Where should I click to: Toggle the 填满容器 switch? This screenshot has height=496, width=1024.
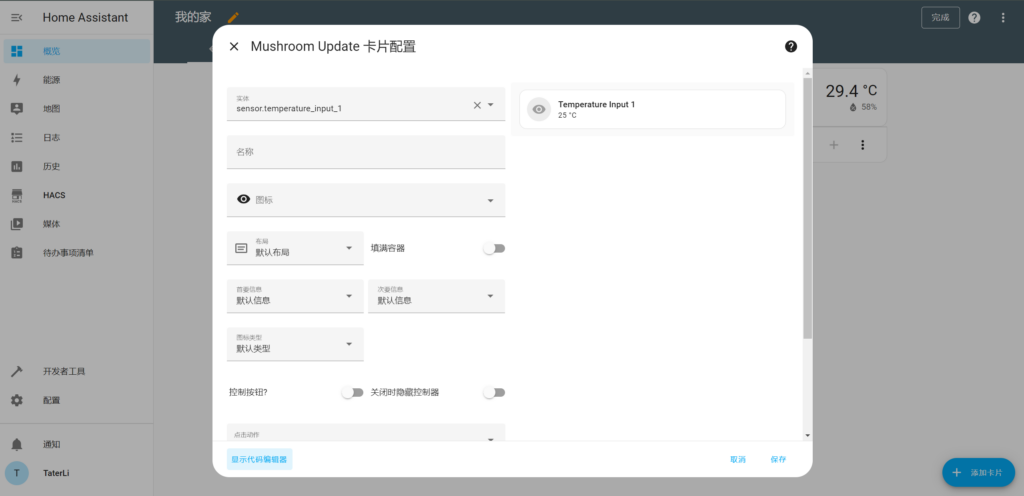click(x=494, y=249)
